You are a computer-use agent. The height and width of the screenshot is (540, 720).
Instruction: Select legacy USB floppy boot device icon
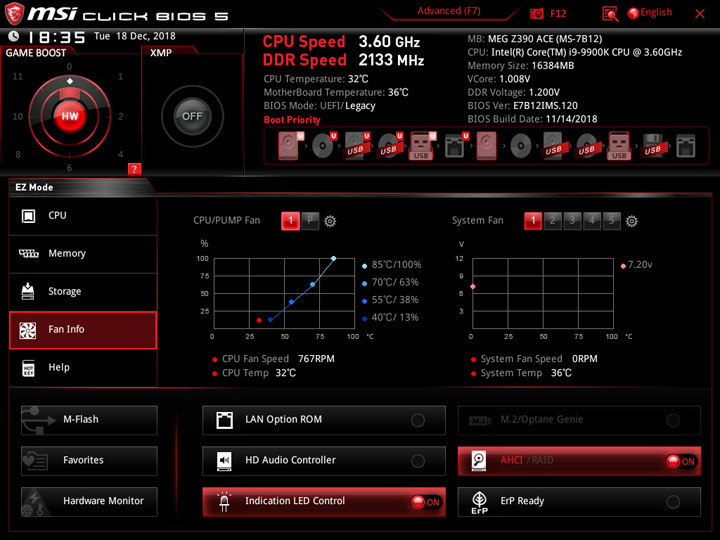pyautogui.click(x=652, y=146)
